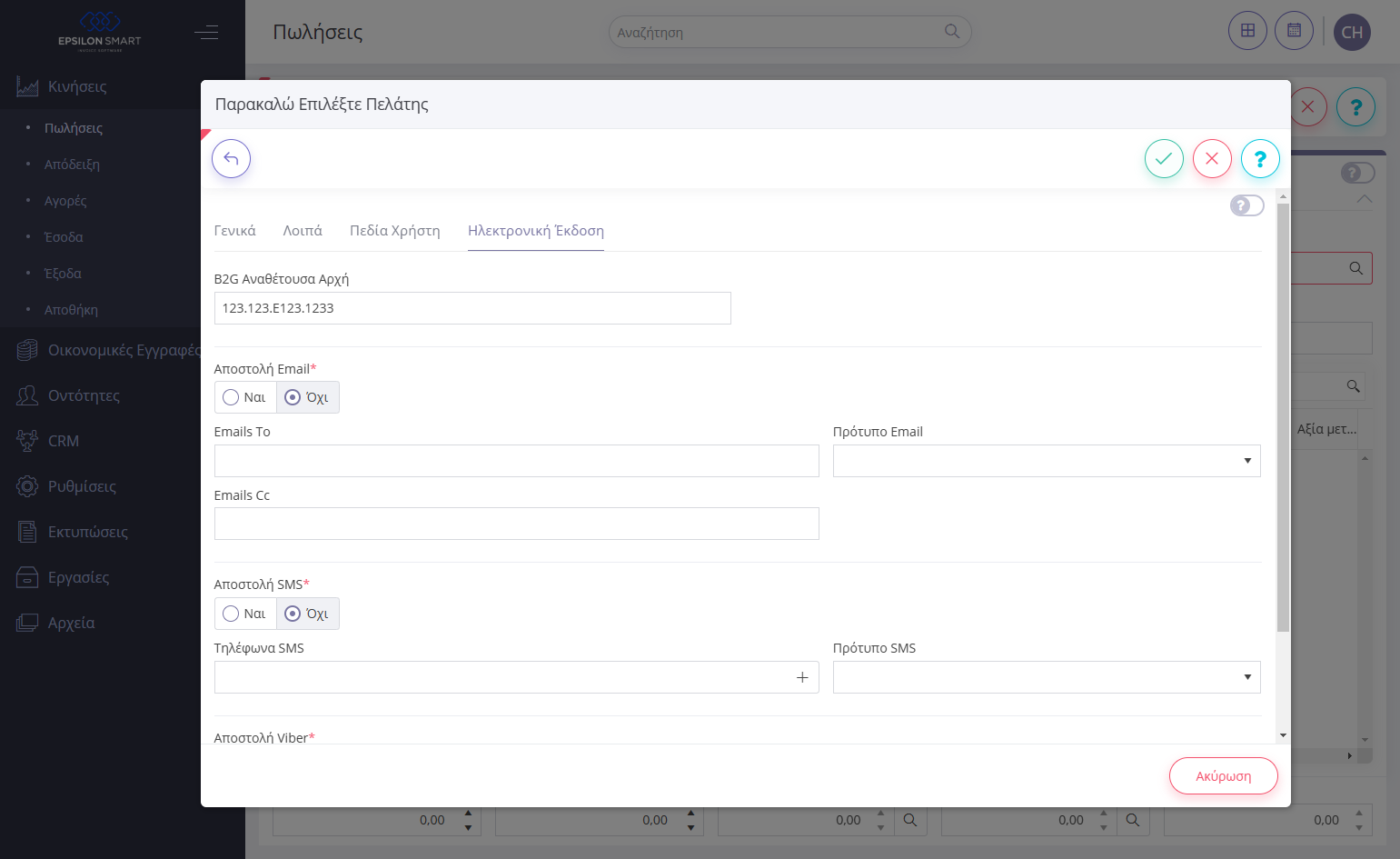Cancel dialog with the red X icon
The width and height of the screenshot is (1400, 859).
coord(1212,159)
